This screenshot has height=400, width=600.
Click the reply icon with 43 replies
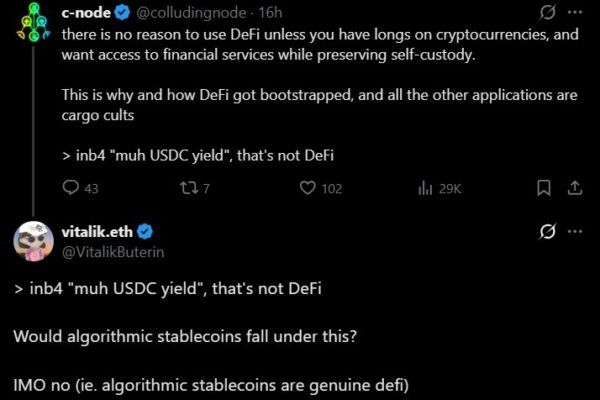click(x=71, y=187)
